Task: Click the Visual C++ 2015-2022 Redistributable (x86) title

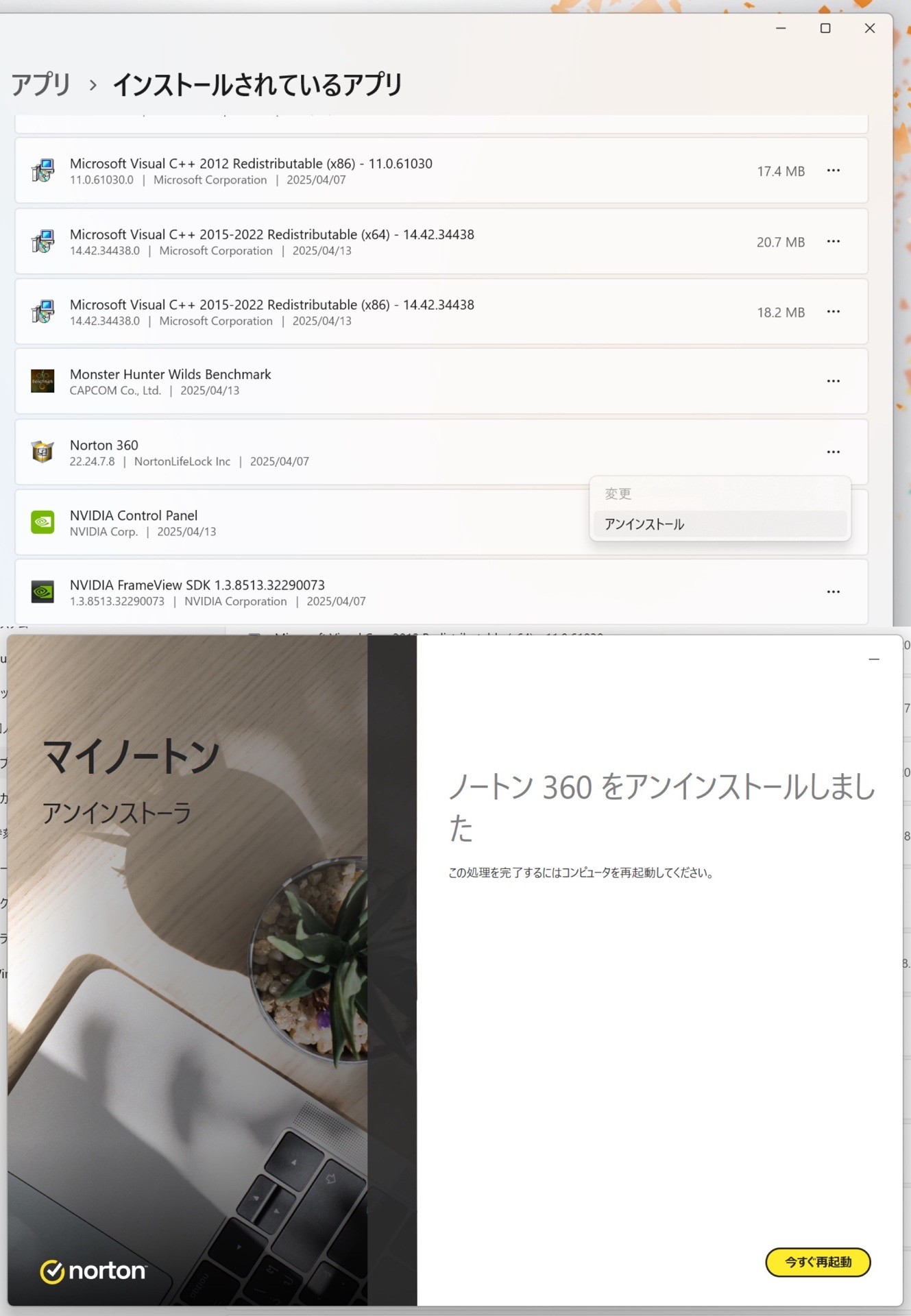Action: pos(272,305)
